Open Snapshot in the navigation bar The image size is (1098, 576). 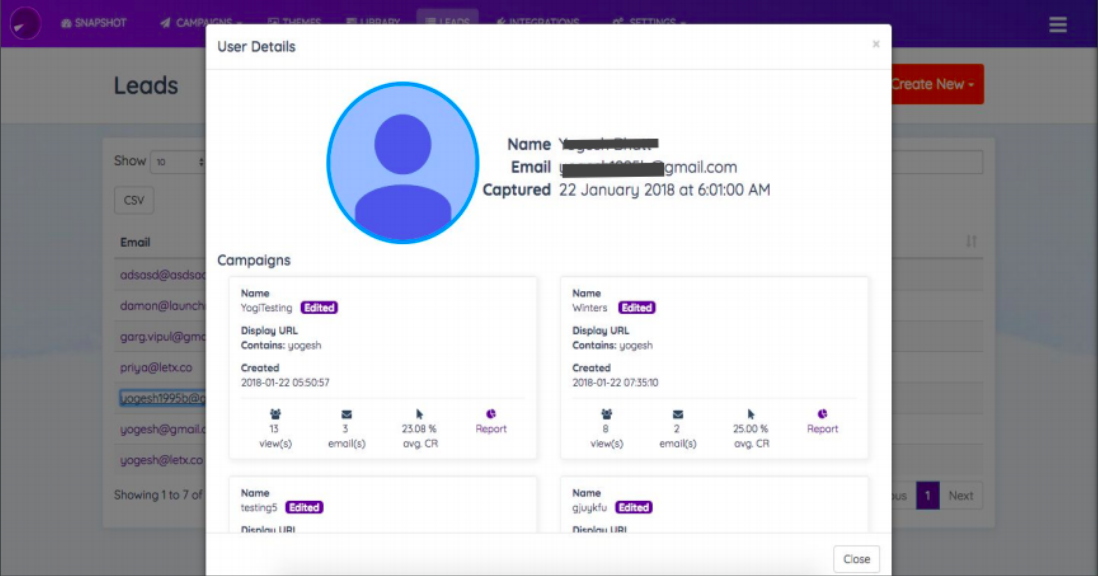tap(93, 23)
